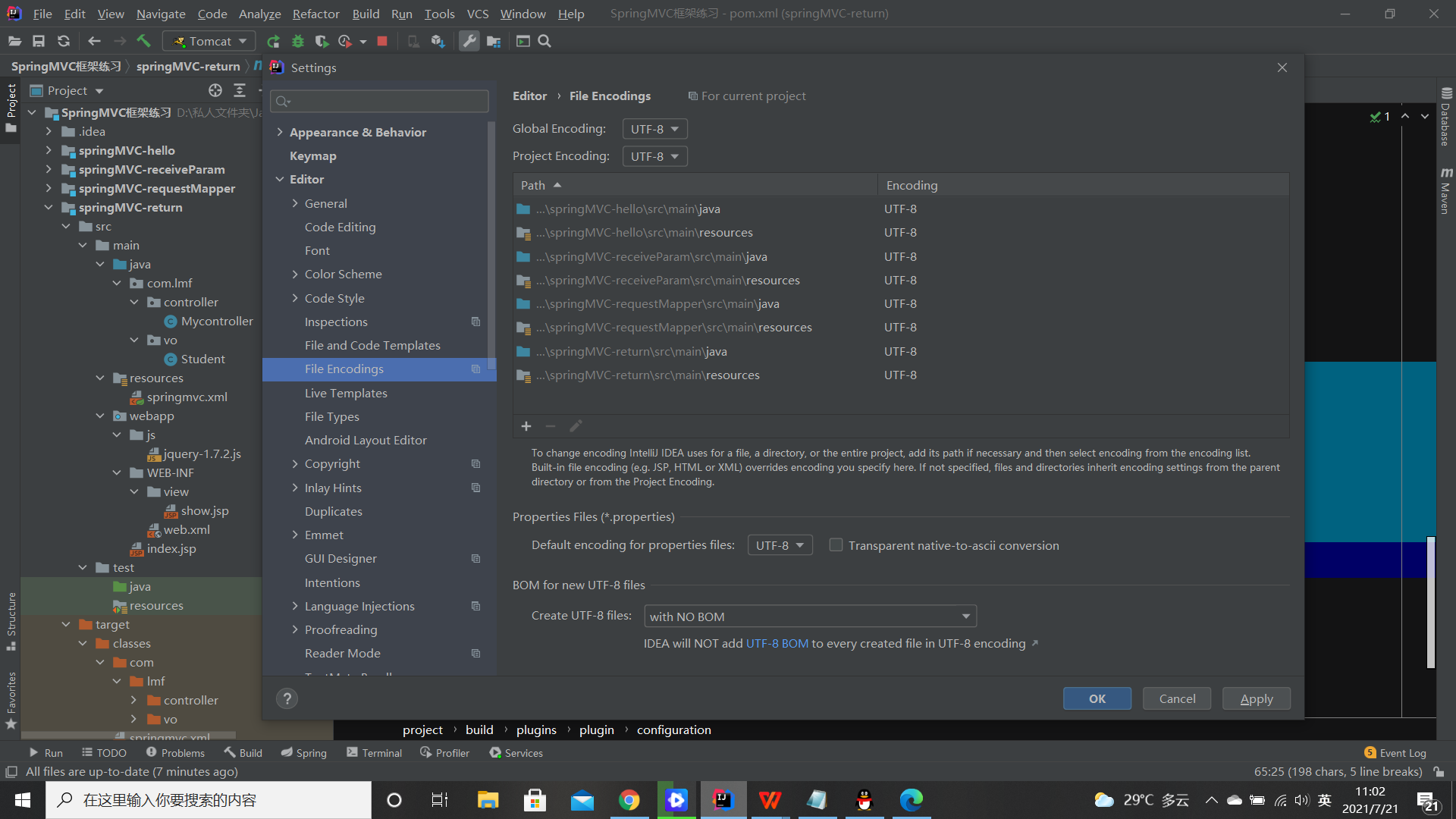Stop the running process with the red square

pyautogui.click(x=382, y=41)
